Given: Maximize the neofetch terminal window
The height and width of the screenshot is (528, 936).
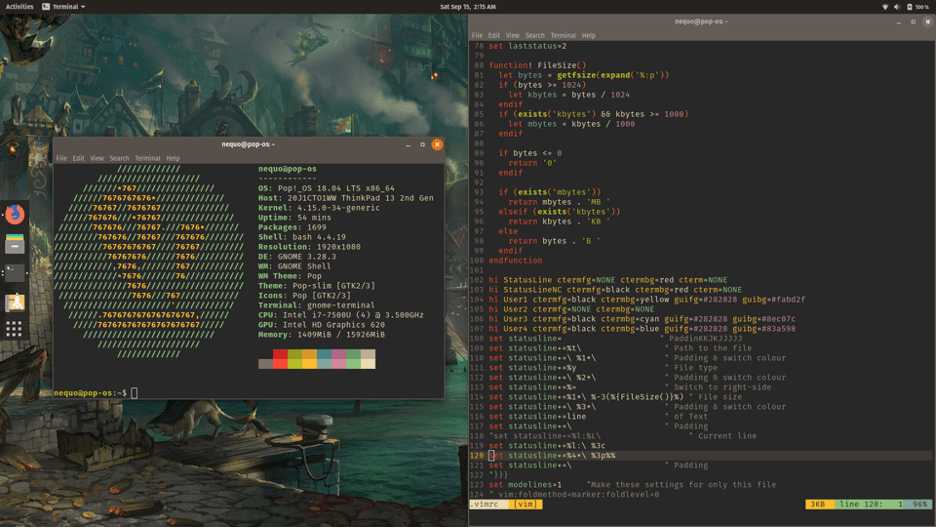Looking at the screenshot, I should click(x=422, y=144).
